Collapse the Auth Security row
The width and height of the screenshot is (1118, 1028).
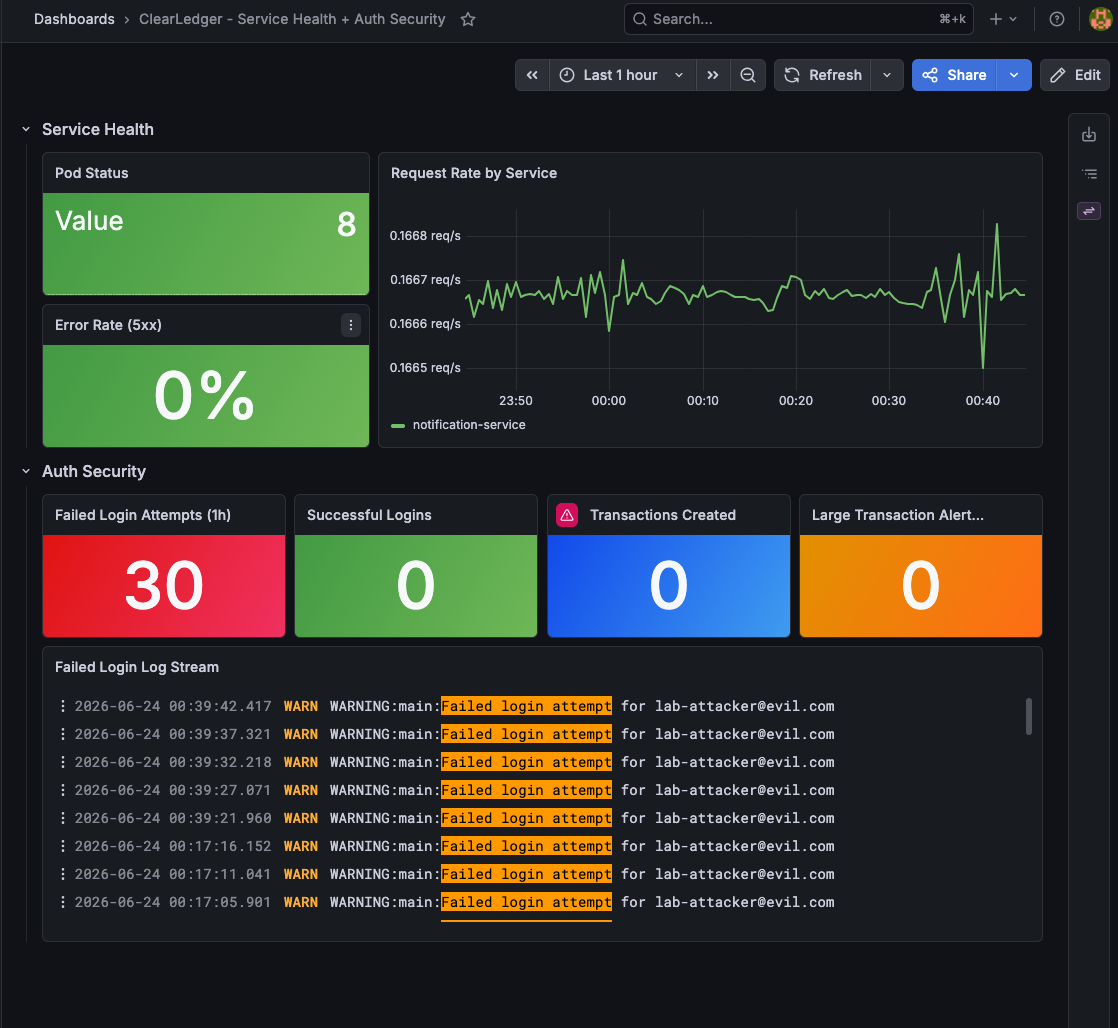pos(26,471)
